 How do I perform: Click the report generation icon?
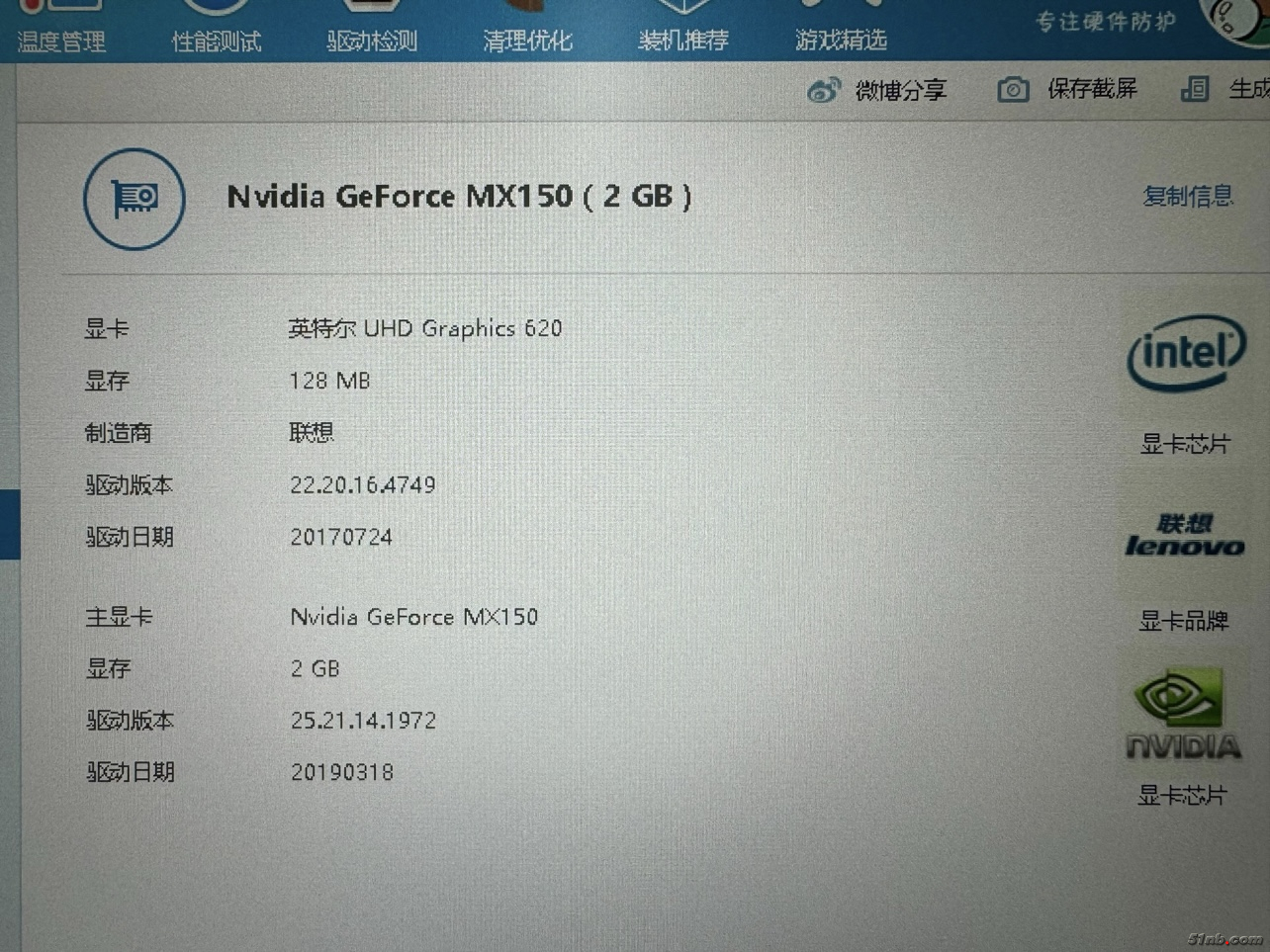click(1195, 90)
